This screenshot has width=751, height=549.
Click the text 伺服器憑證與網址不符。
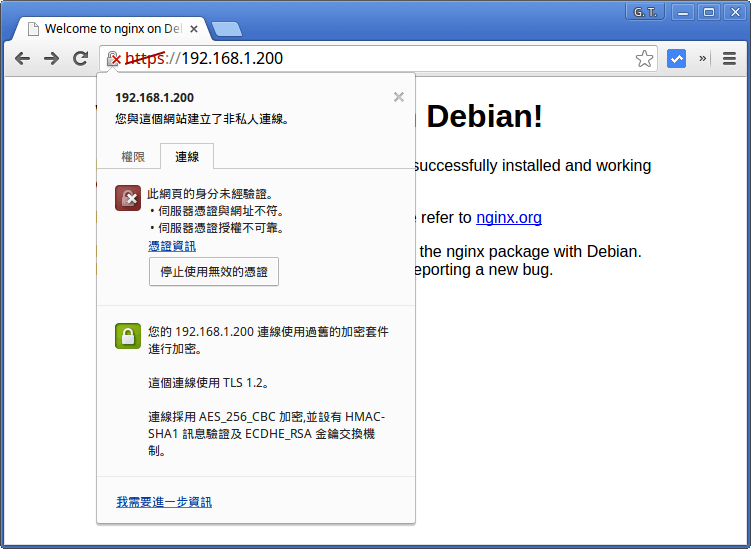(x=222, y=211)
